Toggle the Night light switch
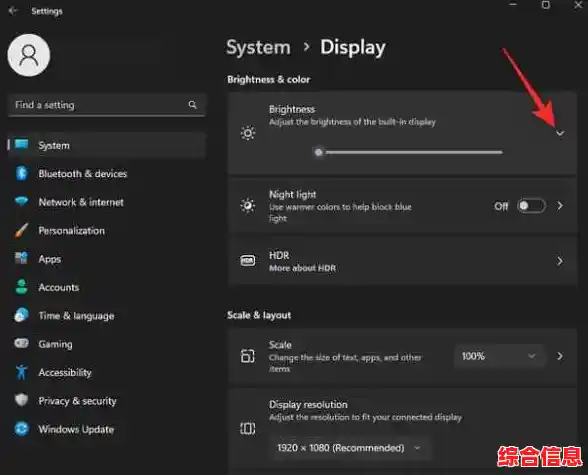The image size is (588, 475). coord(531,206)
